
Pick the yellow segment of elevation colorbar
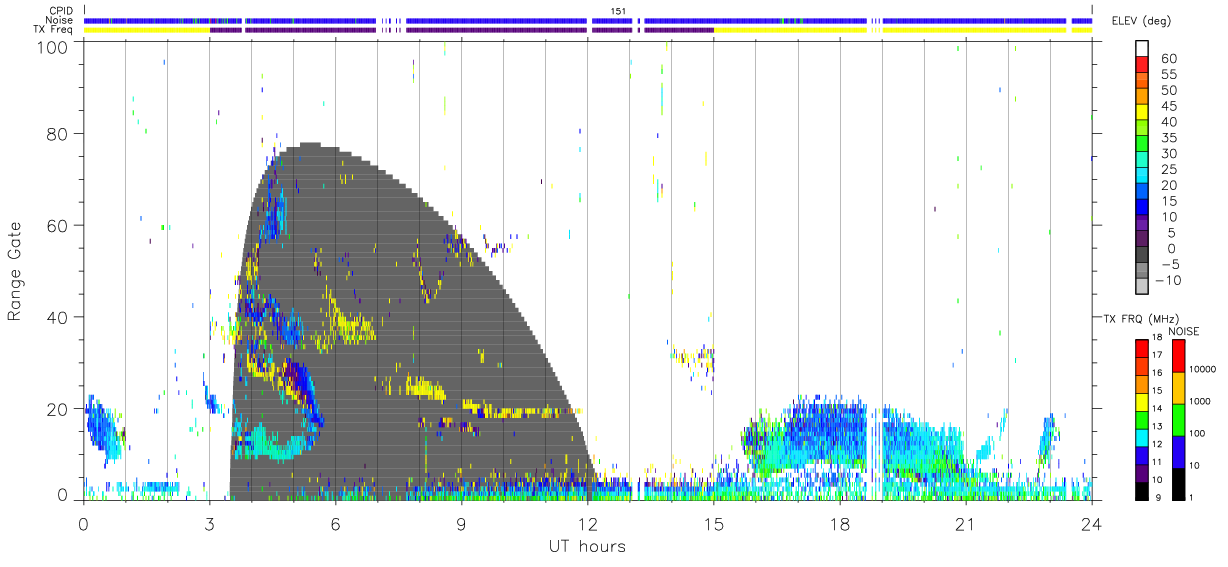click(x=1141, y=113)
